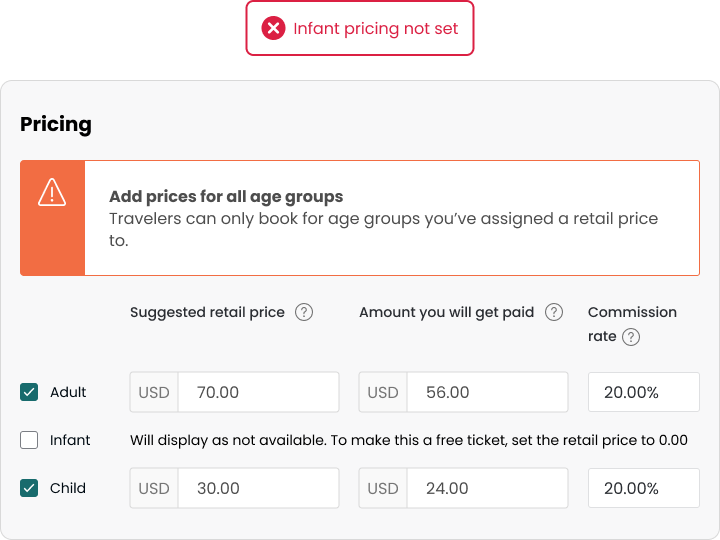
Task: Enable the Infant checkbox
Action: [x=29, y=440]
